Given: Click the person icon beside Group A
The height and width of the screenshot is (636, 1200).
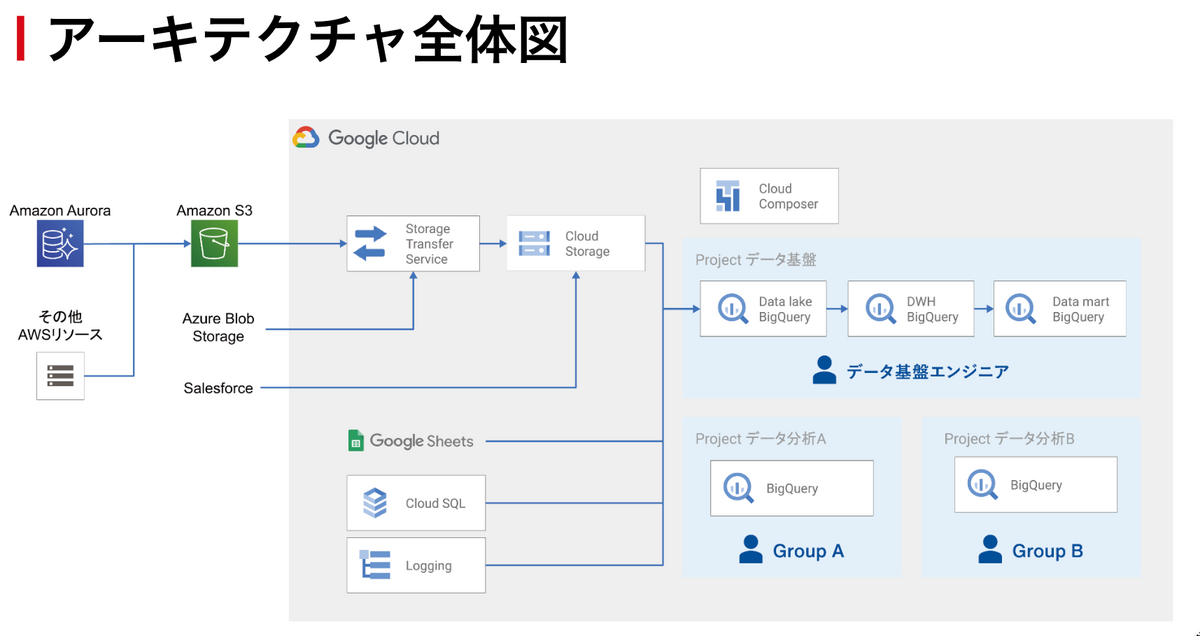Looking at the screenshot, I should pos(750,549).
